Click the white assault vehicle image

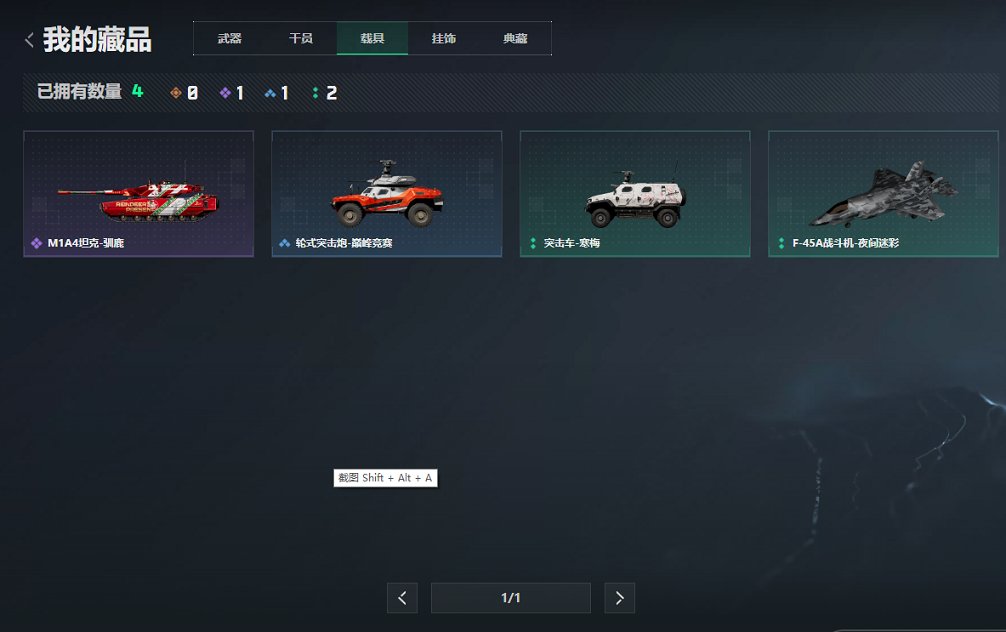tap(635, 198)
